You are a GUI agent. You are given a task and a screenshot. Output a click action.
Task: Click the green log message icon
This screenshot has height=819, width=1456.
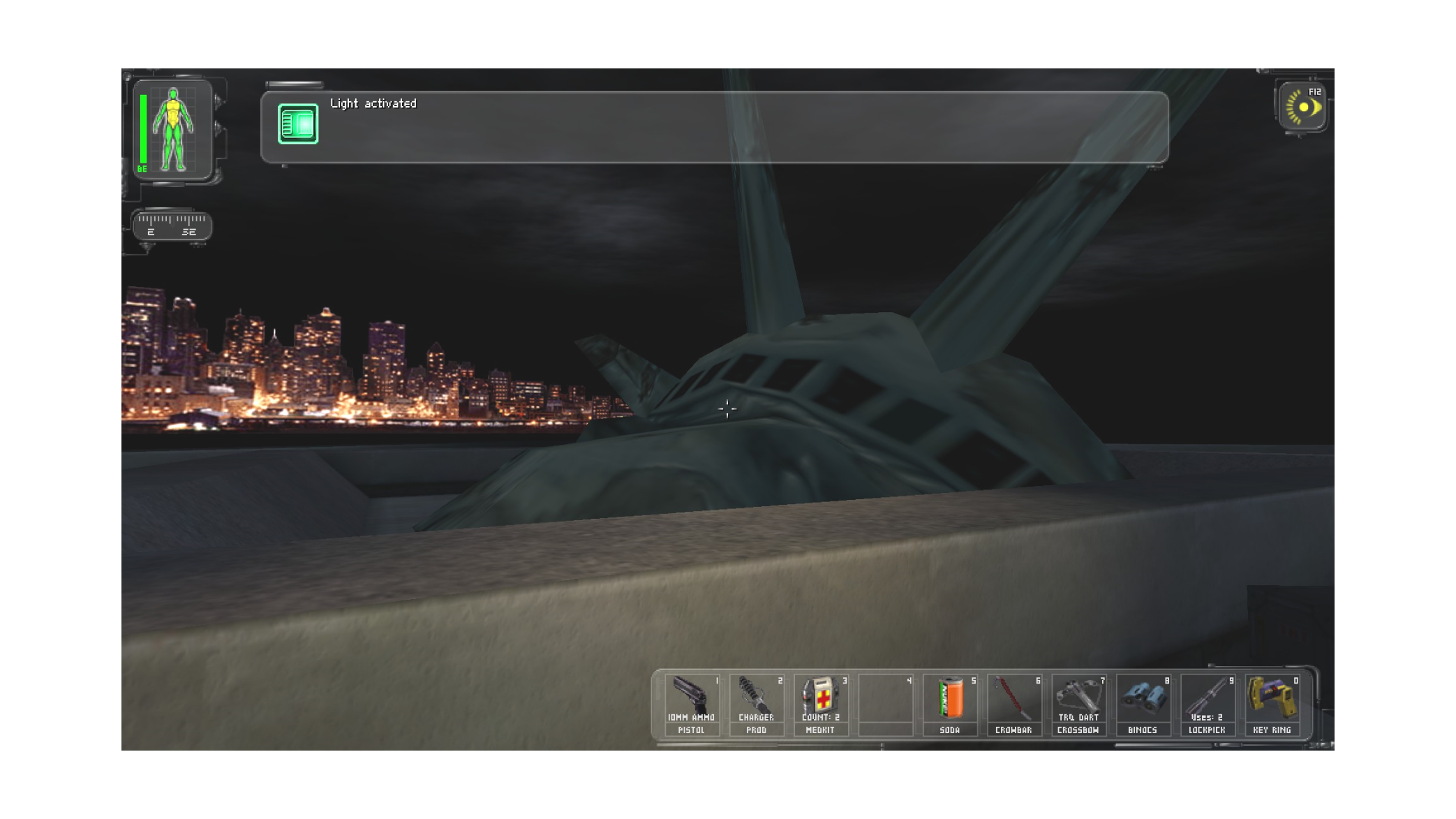298,124
